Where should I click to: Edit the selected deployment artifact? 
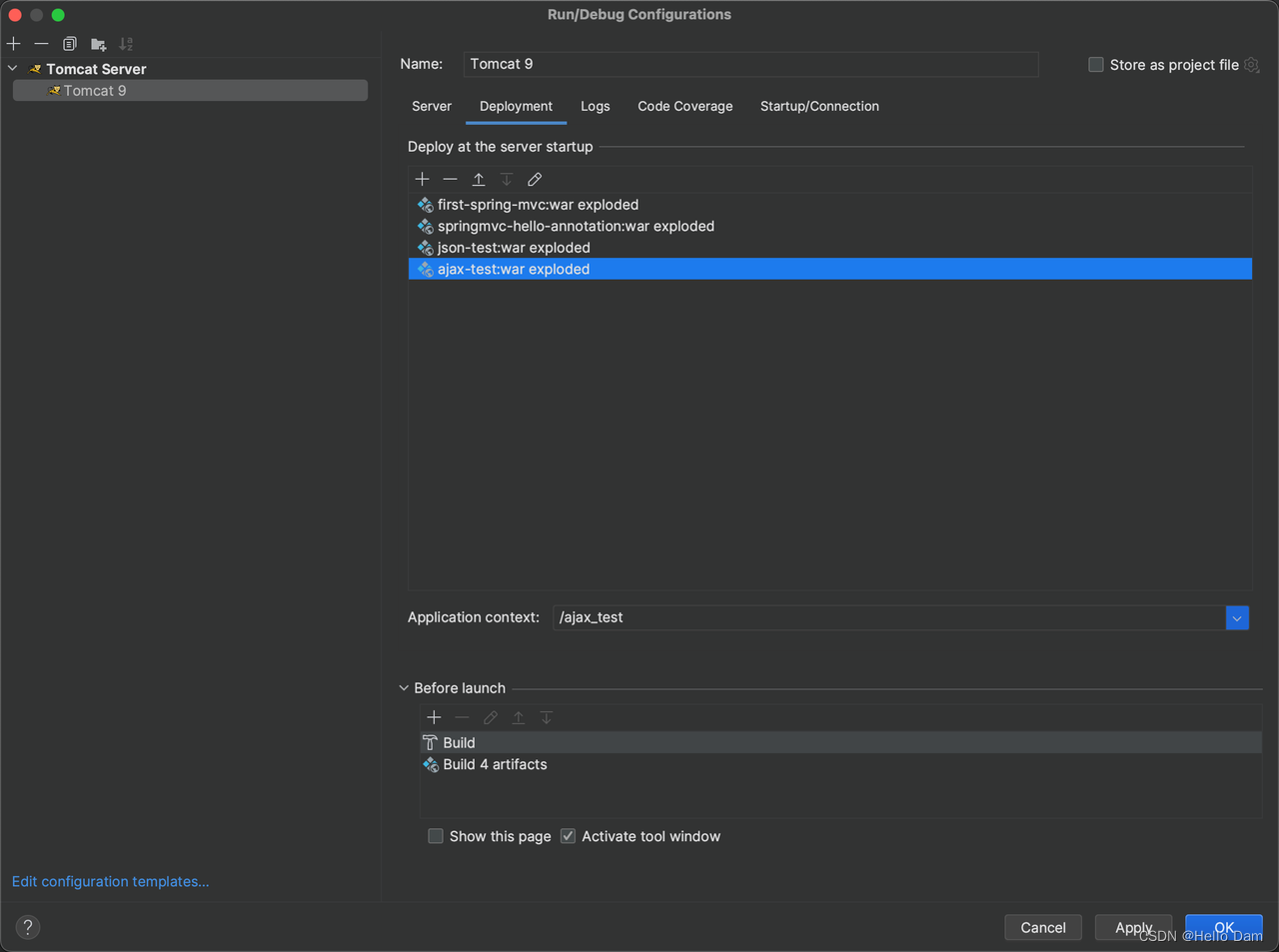click(535, 179)
